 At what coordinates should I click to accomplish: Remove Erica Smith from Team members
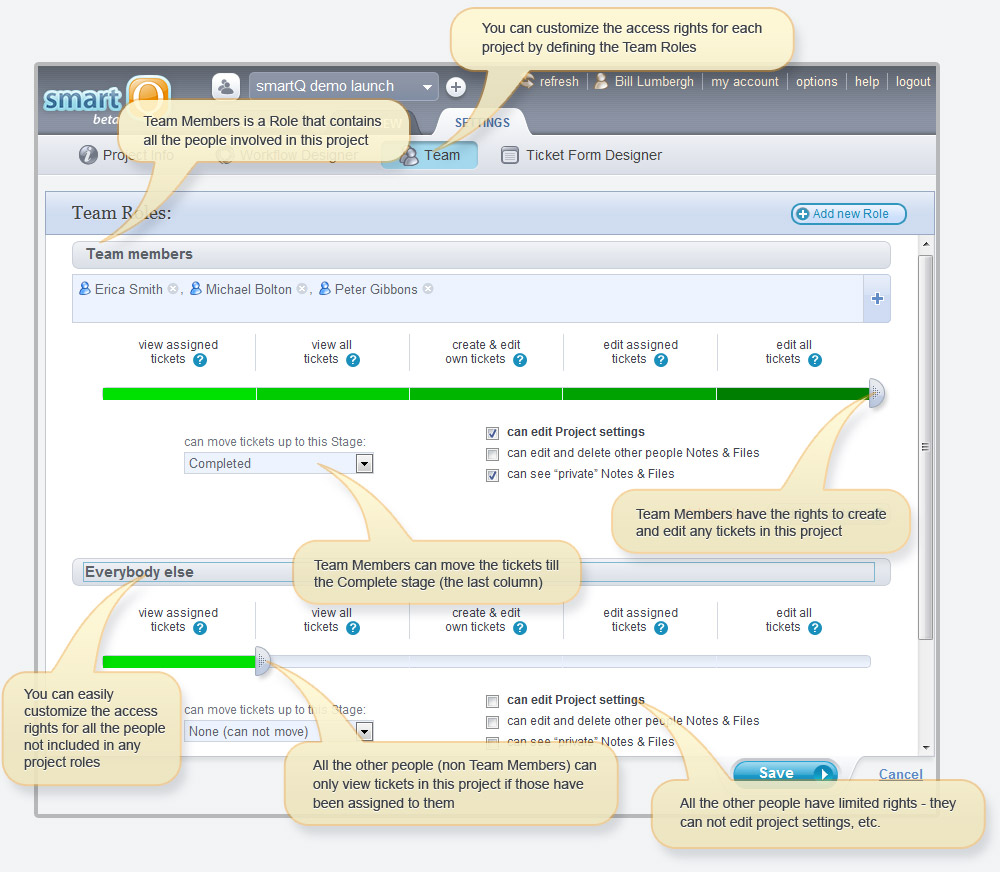point(173,289)
